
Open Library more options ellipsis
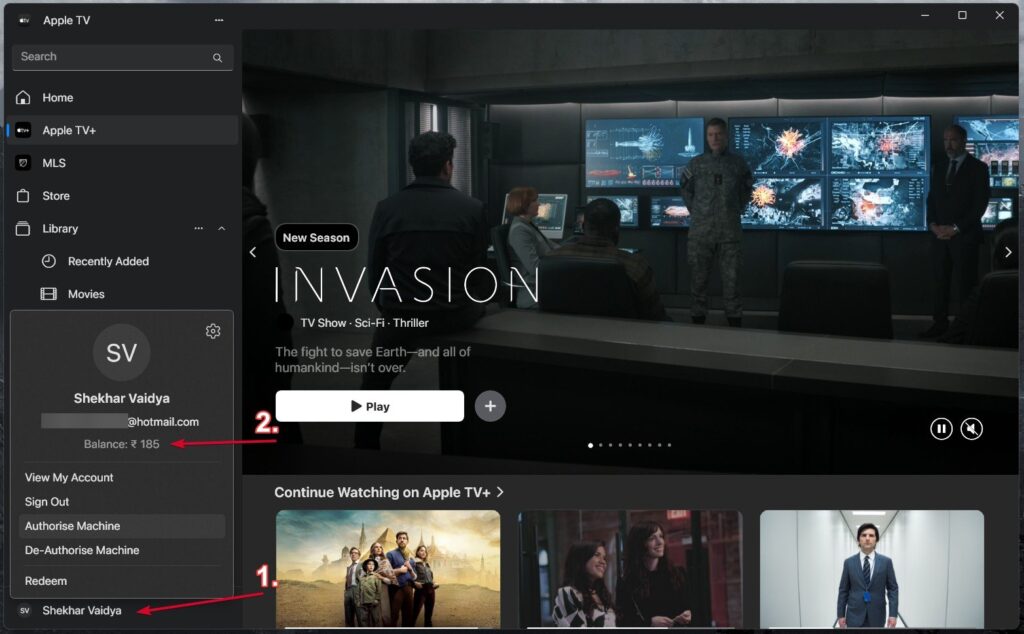(x=198, y=229)
